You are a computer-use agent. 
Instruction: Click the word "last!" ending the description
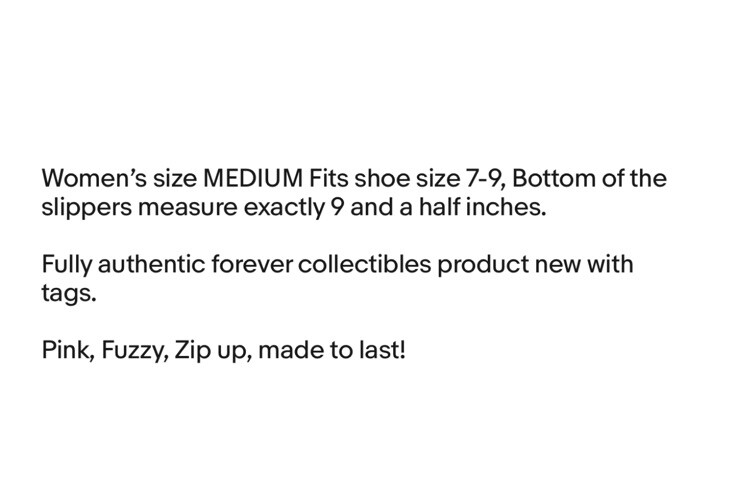click(382, 350)
